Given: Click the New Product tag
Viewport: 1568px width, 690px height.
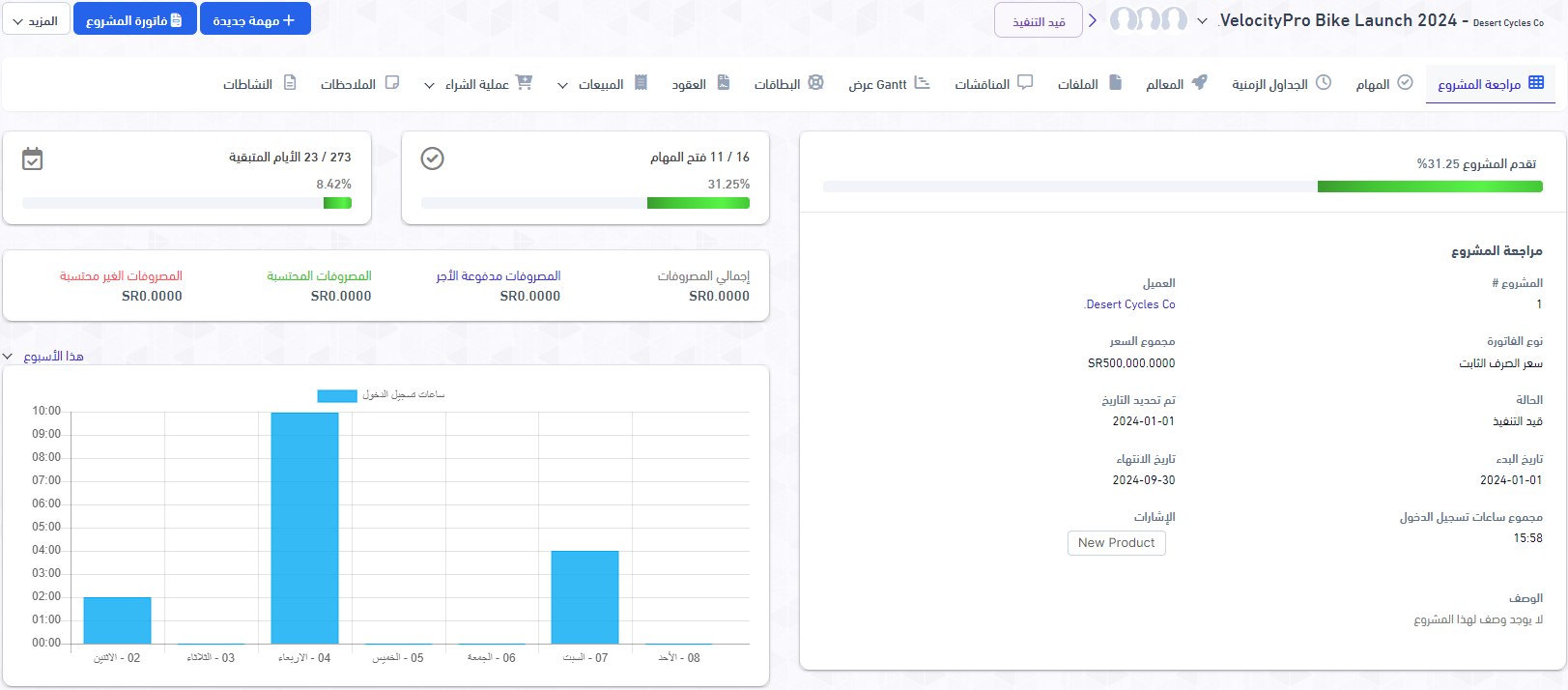Looking at the screenshot, I should [x=1116, y=543].
